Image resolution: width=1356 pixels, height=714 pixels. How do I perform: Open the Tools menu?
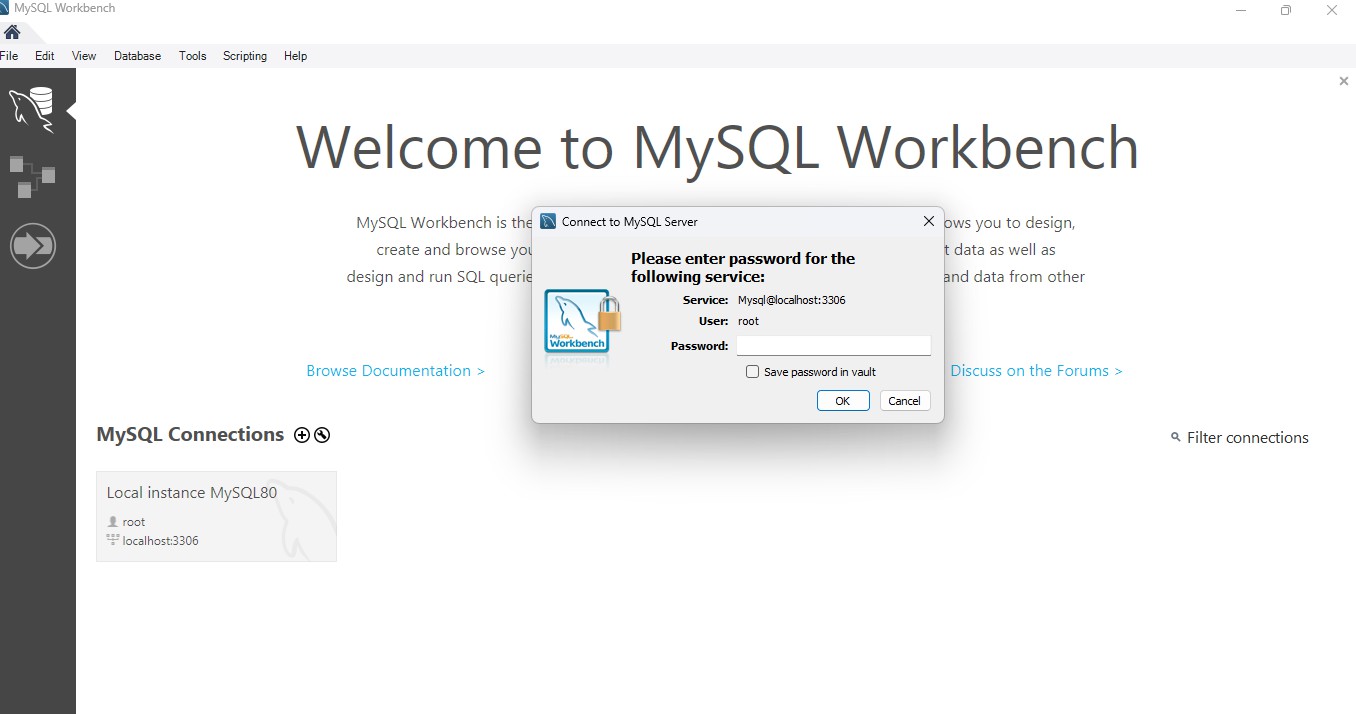[x=192, y=56]
